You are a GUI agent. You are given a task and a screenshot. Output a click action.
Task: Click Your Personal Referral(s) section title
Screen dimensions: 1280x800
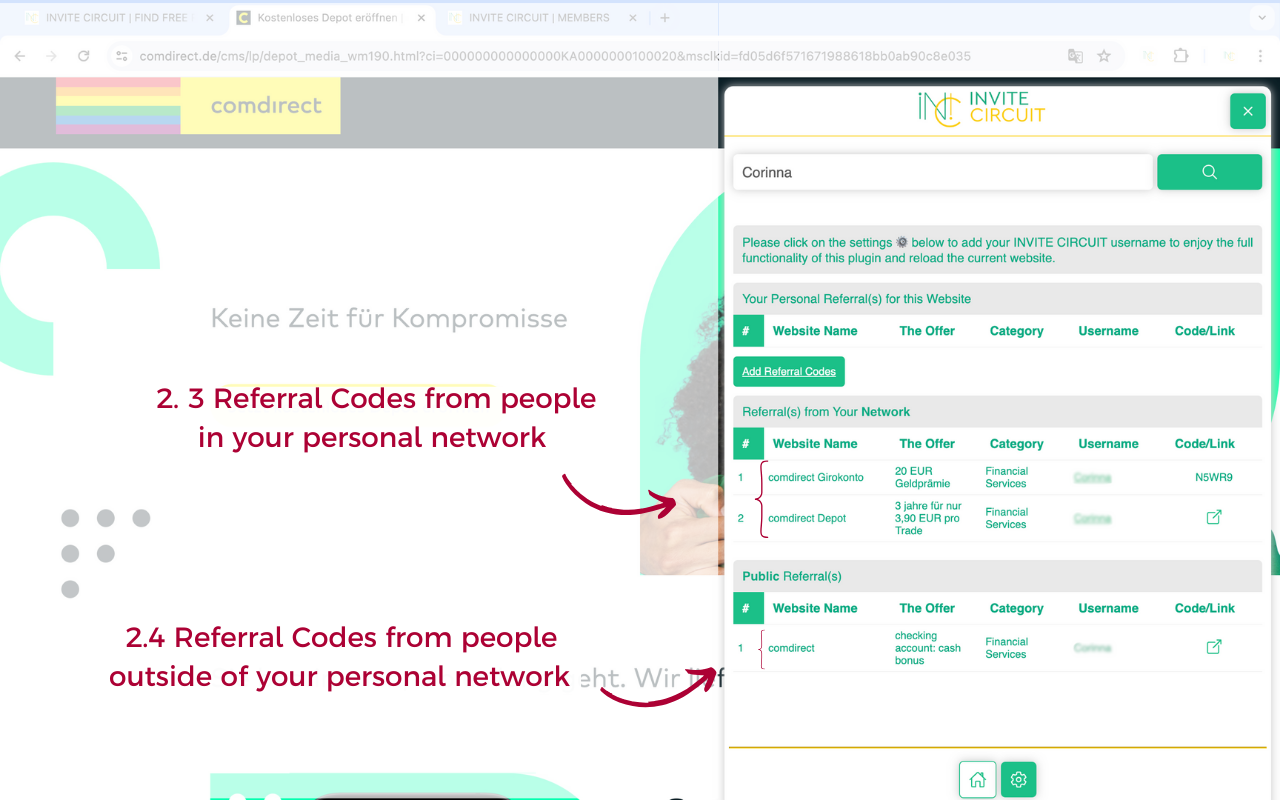856,298
